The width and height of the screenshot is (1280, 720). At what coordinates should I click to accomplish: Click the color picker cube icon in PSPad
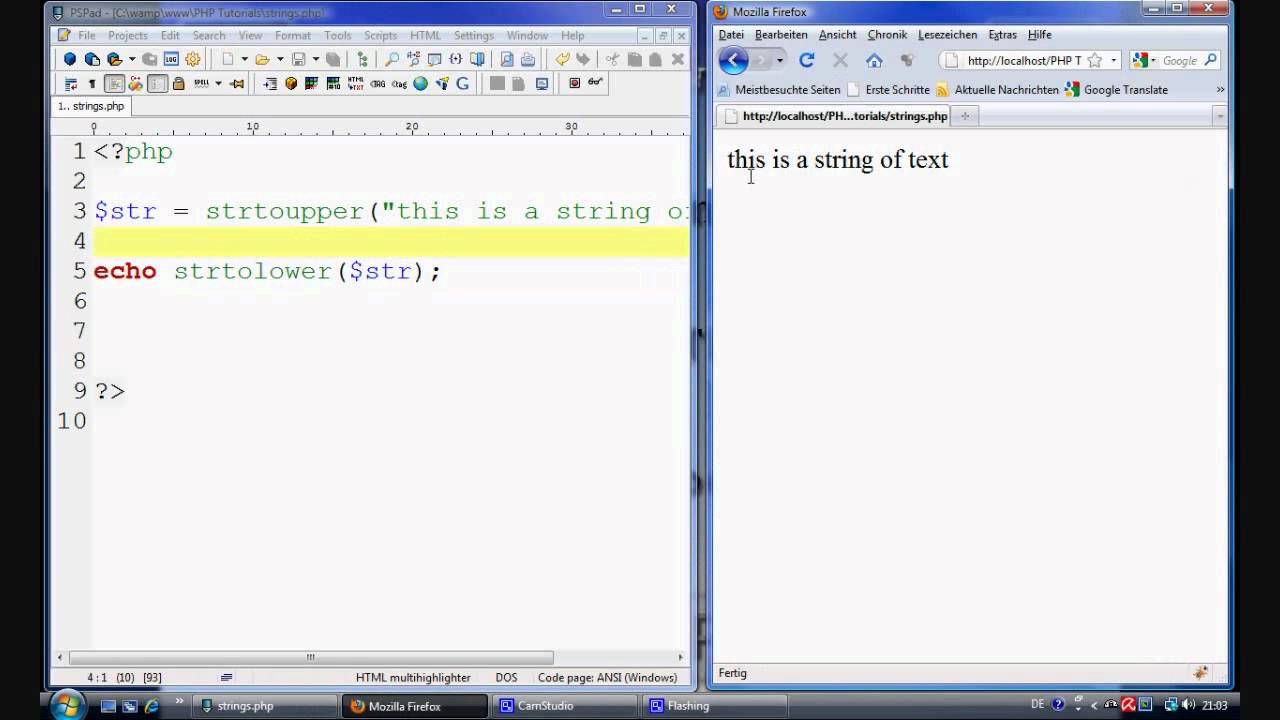pos(291,84)
